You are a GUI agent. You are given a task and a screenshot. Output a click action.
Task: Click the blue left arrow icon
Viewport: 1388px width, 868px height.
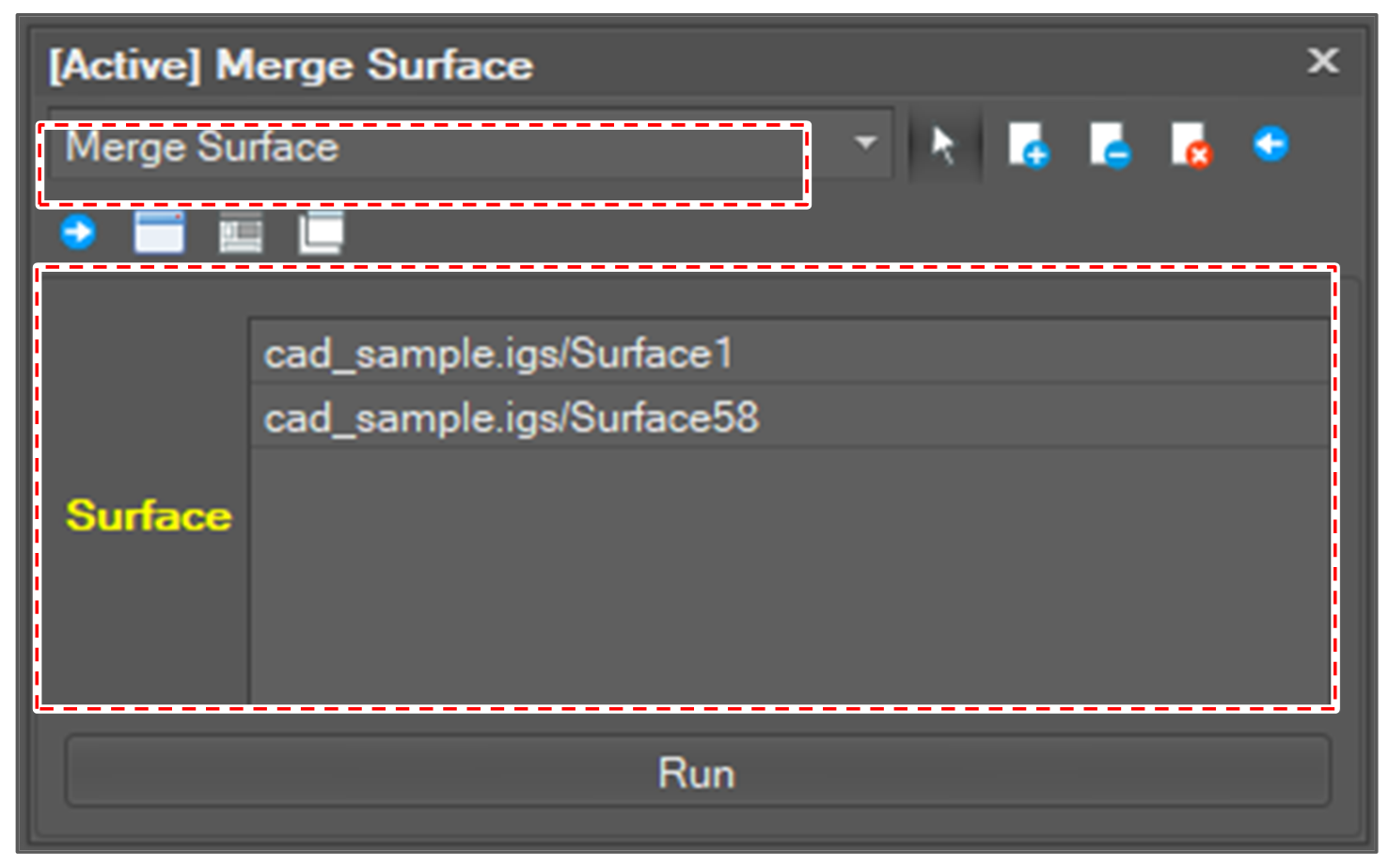[x=1270, y=145]
